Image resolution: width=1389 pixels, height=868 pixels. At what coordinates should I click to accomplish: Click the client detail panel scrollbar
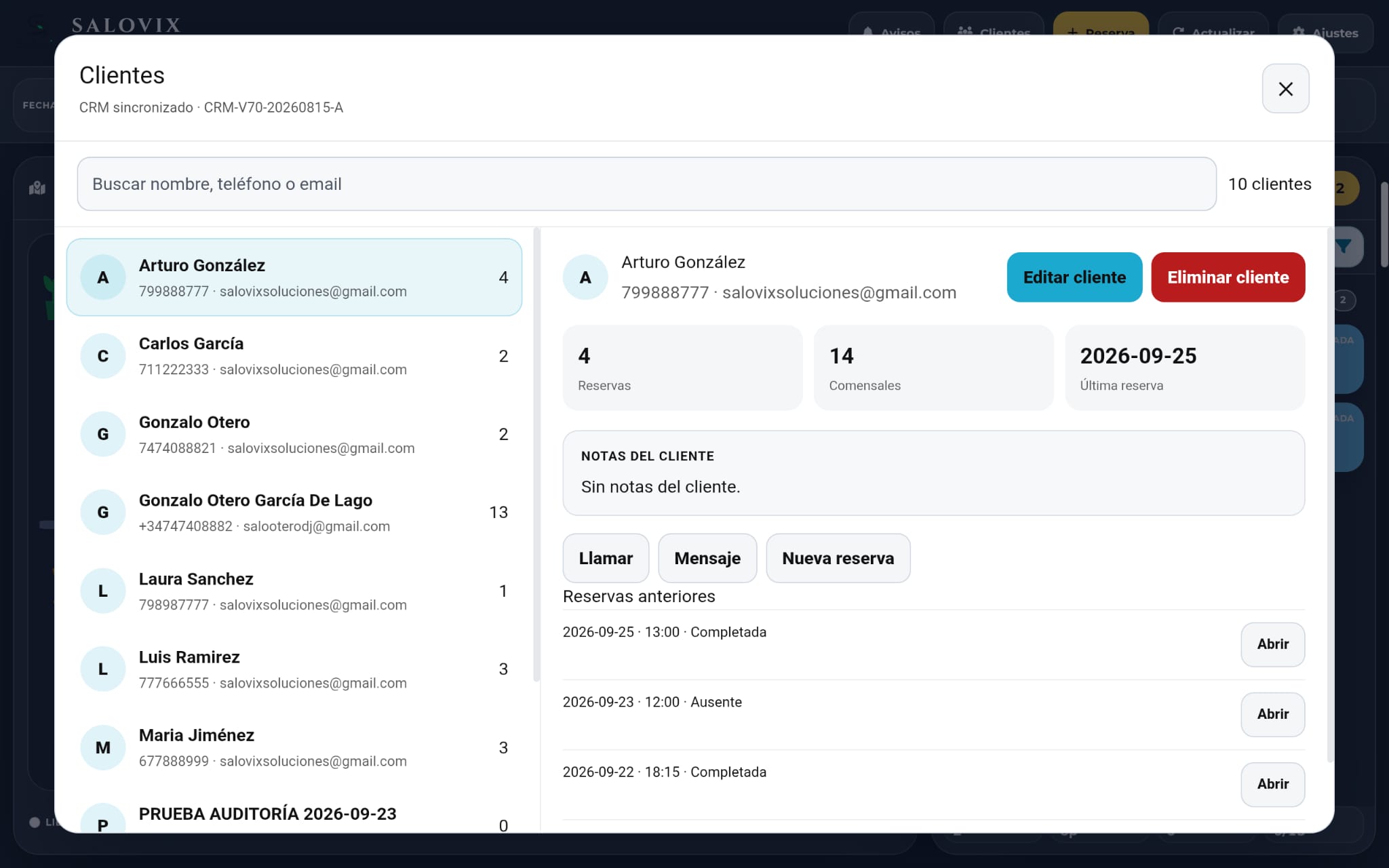[x=1329, y=496]
